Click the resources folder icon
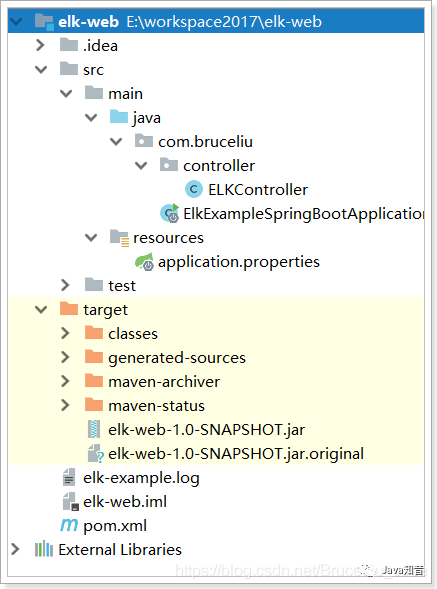This screenshot has height=589, width=437. (x=119, y=238)
